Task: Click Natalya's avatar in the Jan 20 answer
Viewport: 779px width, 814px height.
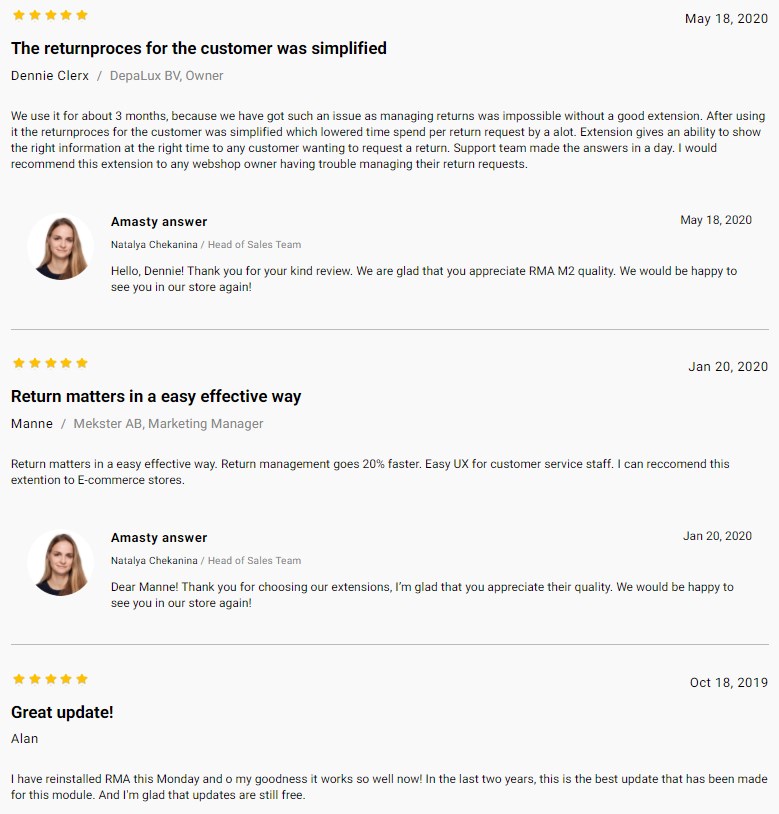Action: pos(61,563)
